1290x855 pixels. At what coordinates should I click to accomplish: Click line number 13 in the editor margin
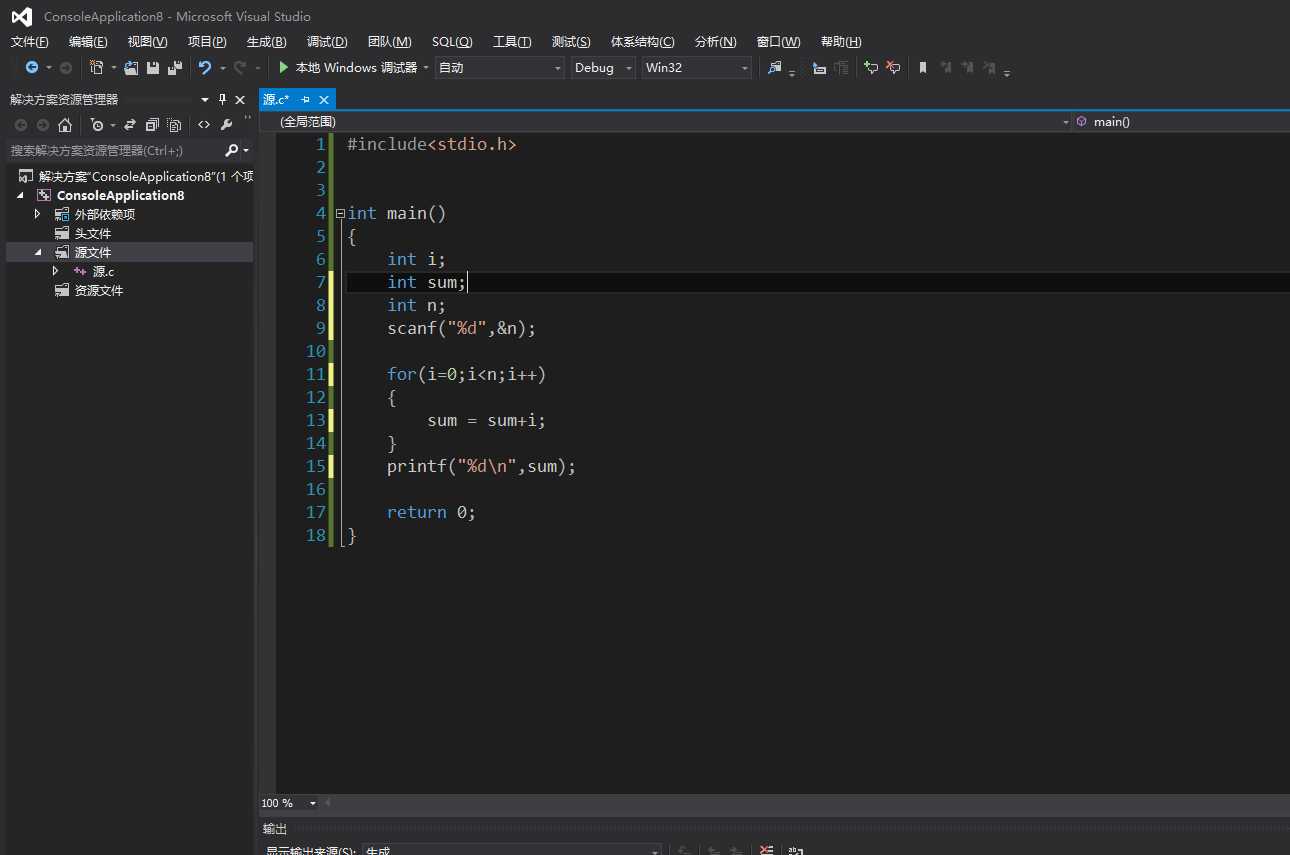tap(316, 420)
